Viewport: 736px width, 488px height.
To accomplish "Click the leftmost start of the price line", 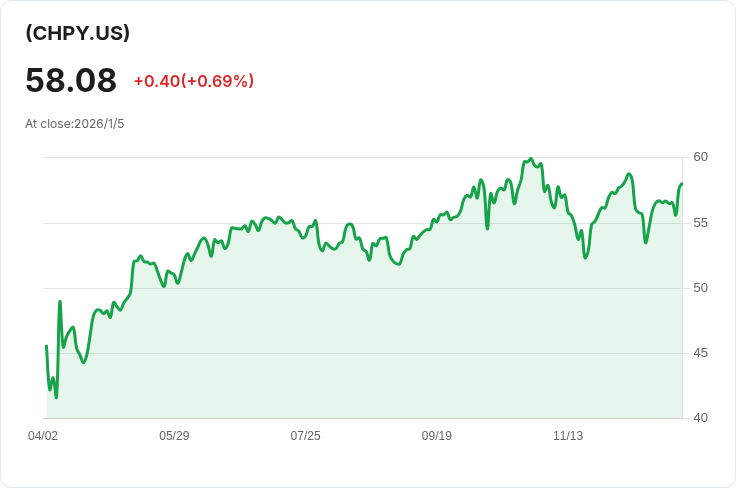I will tap(46, 346).
